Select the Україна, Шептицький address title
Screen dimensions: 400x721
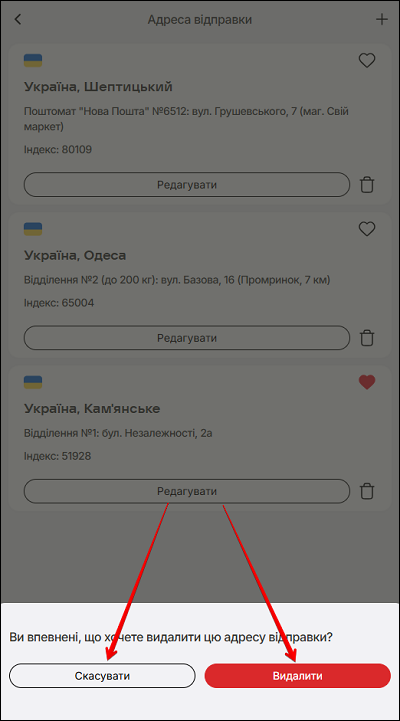tap(98, 86)
